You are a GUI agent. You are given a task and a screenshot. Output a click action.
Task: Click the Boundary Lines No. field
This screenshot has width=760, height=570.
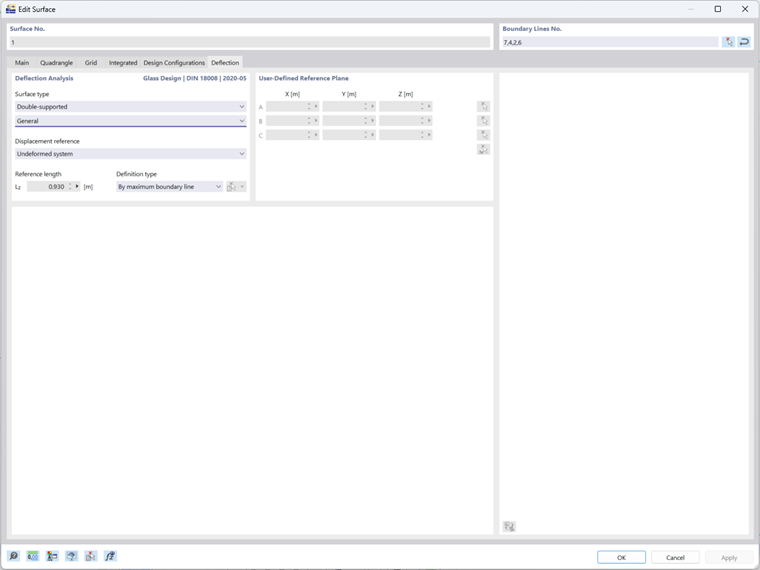pyautogui.click(x=610, y=42)
